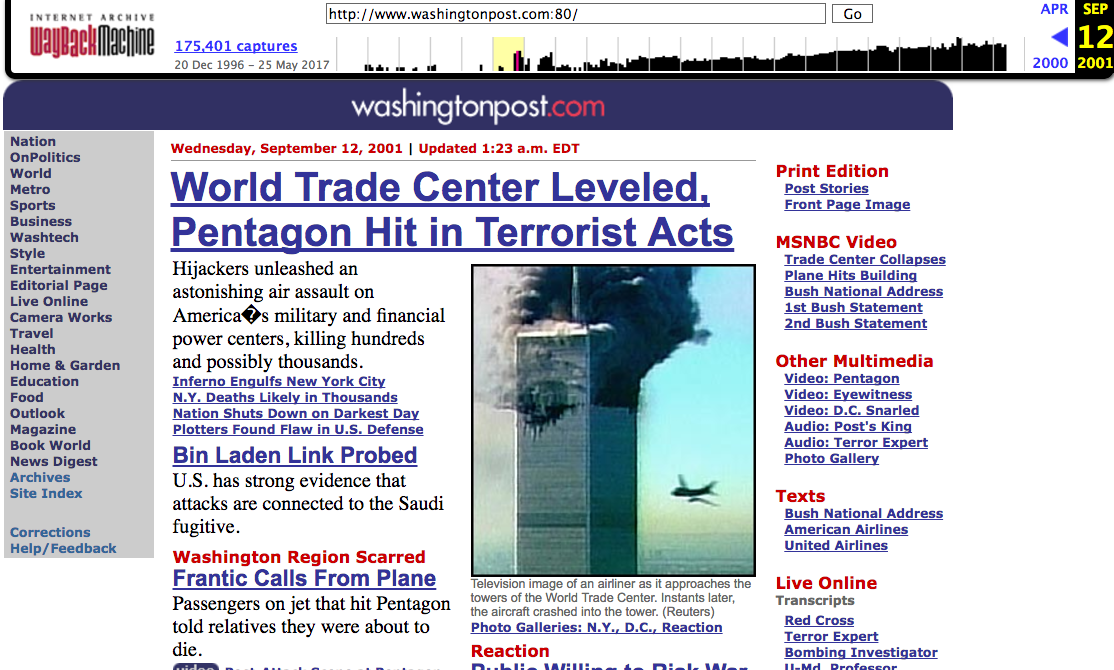The width and height of the screenshot is (1114, 670).
Task: Open the Nation section
Action: click(x=33, y=141)
